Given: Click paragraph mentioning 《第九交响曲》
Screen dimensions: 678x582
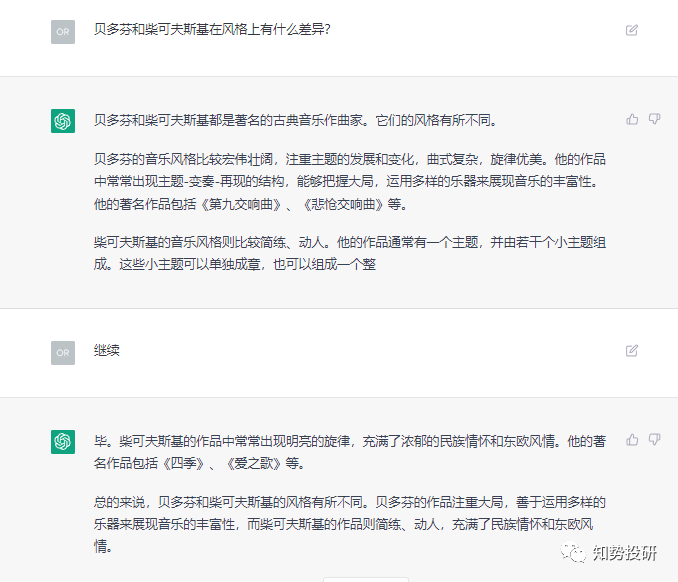Looking at the screenshot, I should coord(350,181).
